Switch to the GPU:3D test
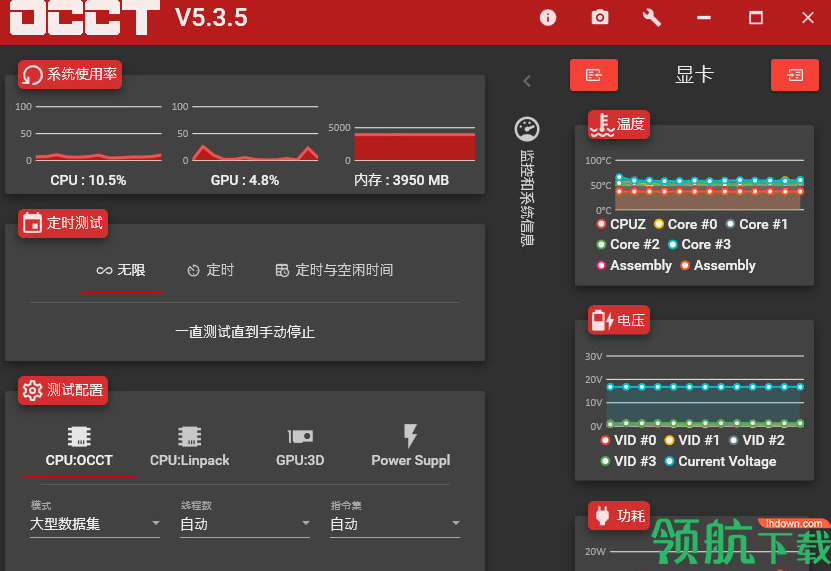Image resolution: width=831 pixels, height=571 pixels. tap(300, 447)
